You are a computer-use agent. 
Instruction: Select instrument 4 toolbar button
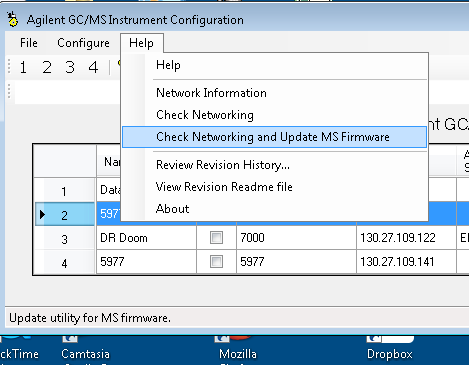[93, 67]
